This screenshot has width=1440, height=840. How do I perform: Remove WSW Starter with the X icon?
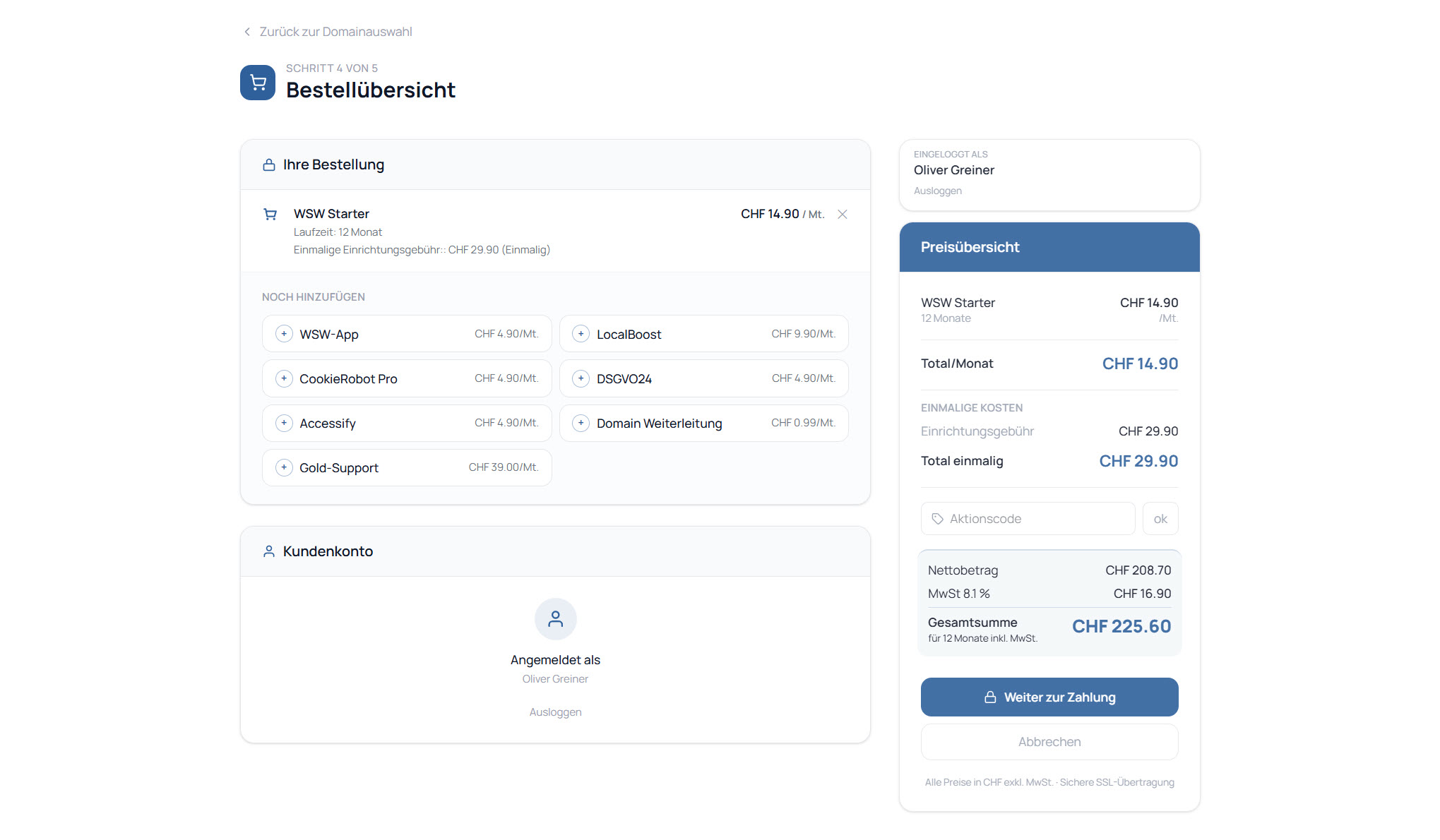click(842, 214)
